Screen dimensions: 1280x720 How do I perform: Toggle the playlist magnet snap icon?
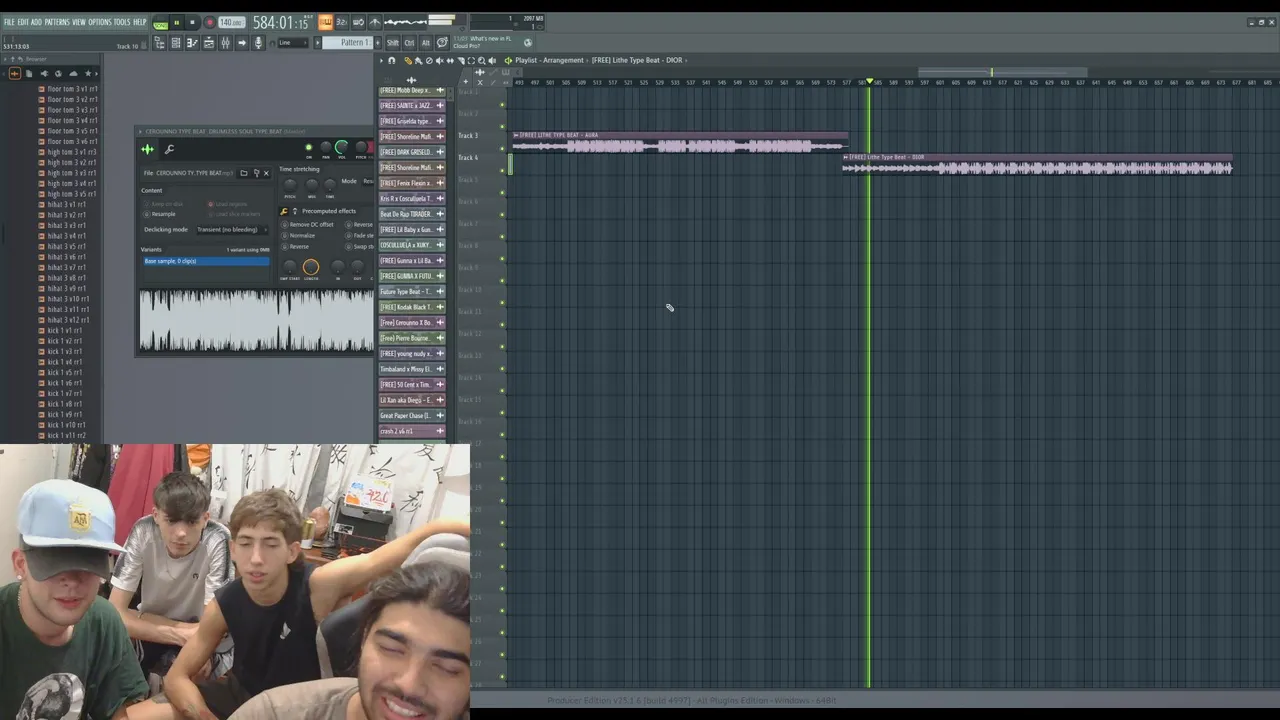[392, 60]
